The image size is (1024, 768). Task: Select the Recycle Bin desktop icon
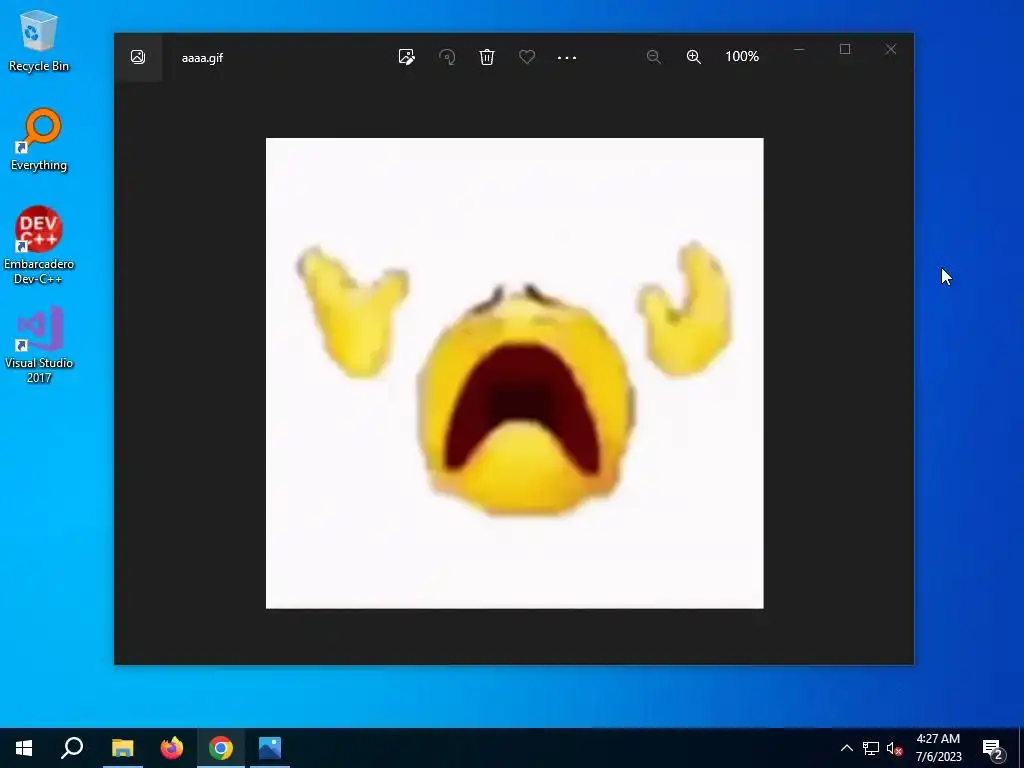tap(39, 40)
